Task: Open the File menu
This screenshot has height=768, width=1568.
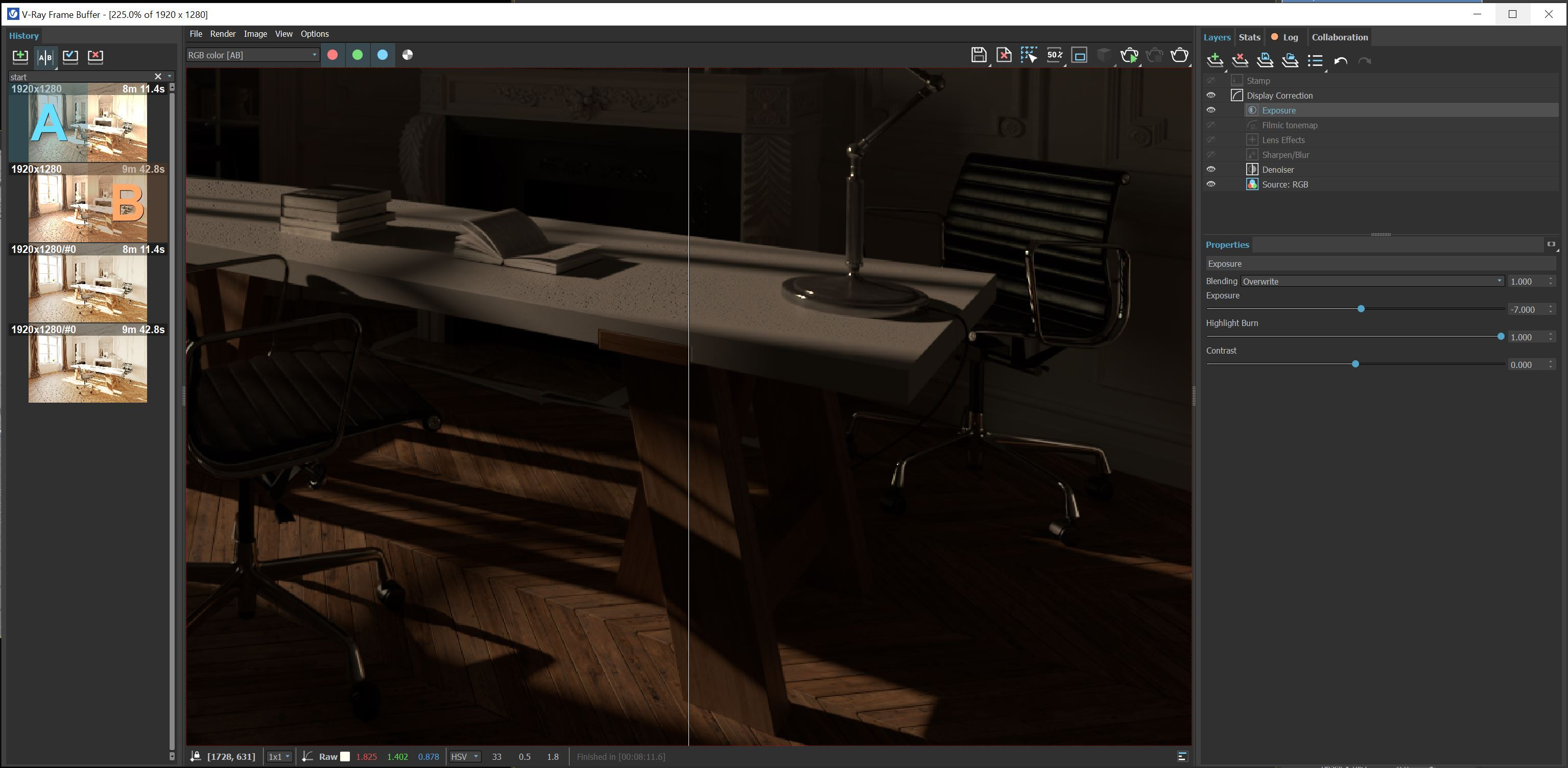Action: pyautogui.click(x=196, y=34)
